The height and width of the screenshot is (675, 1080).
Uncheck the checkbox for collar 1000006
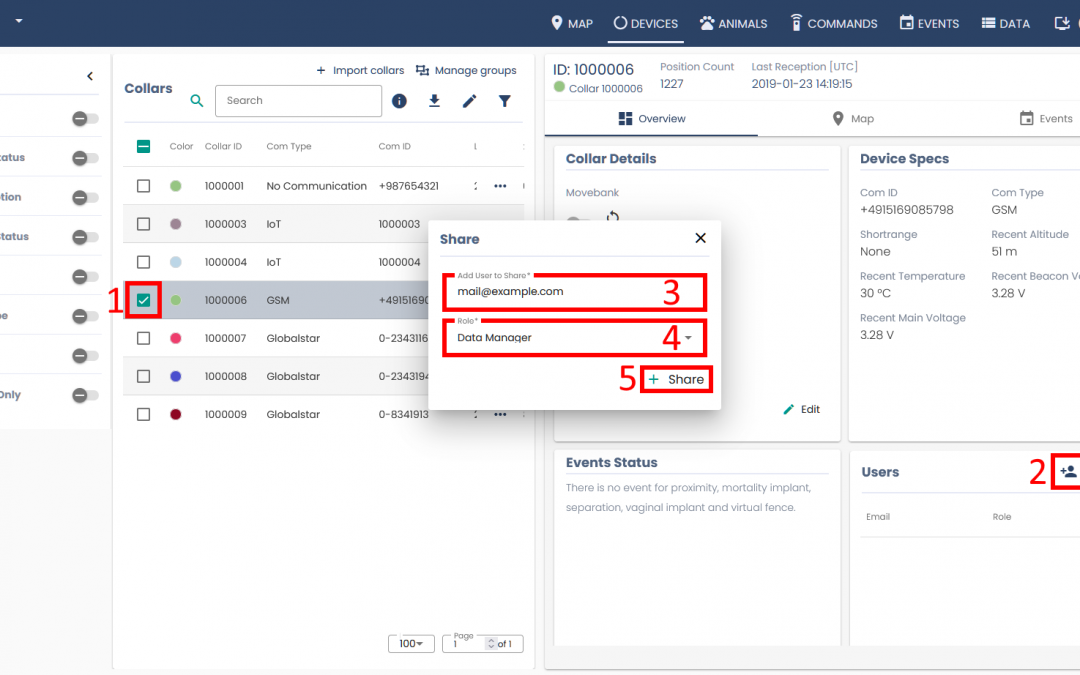point(144,300)
